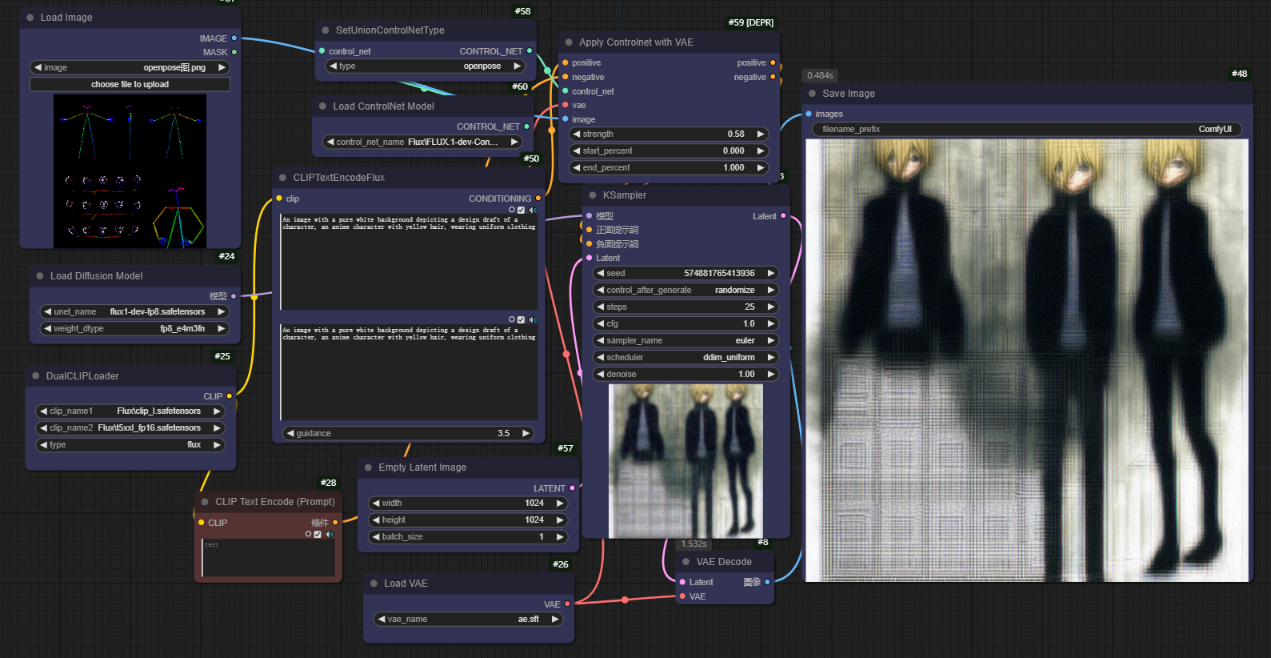Open the unet_name dropdown in Load Diffusion Model

[133, 311]
